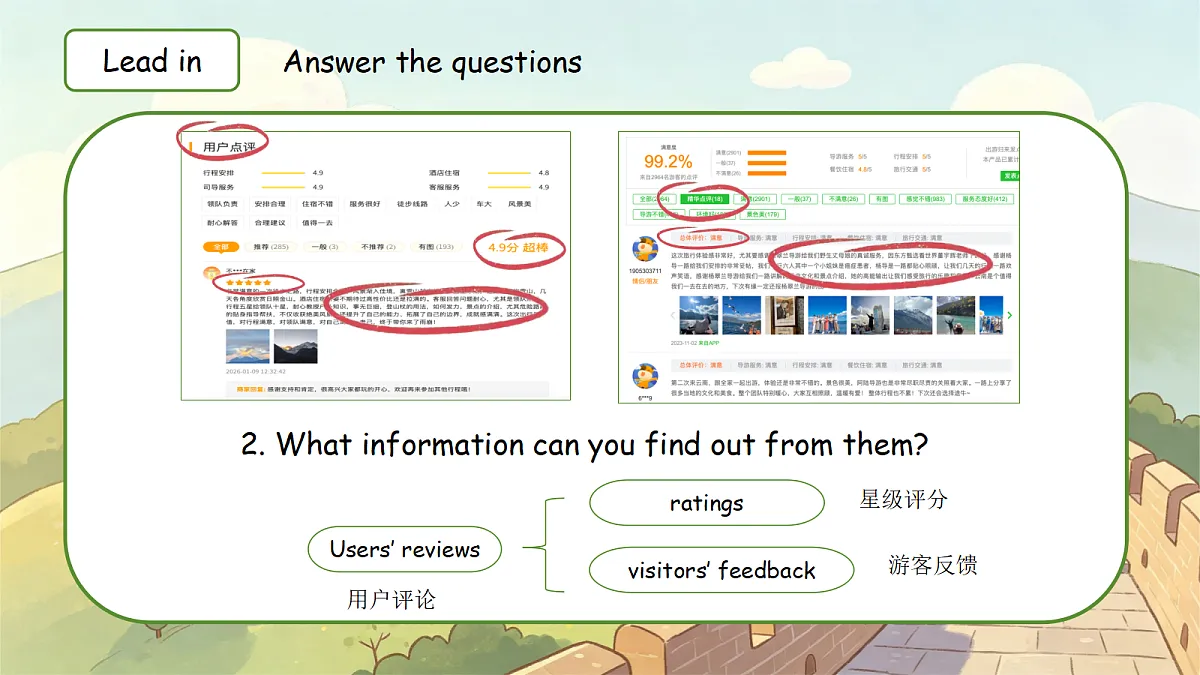Screen dimensions: 1200x675
Task: Open the 来自APP link under the photos
Action: (x=709, y=343)
